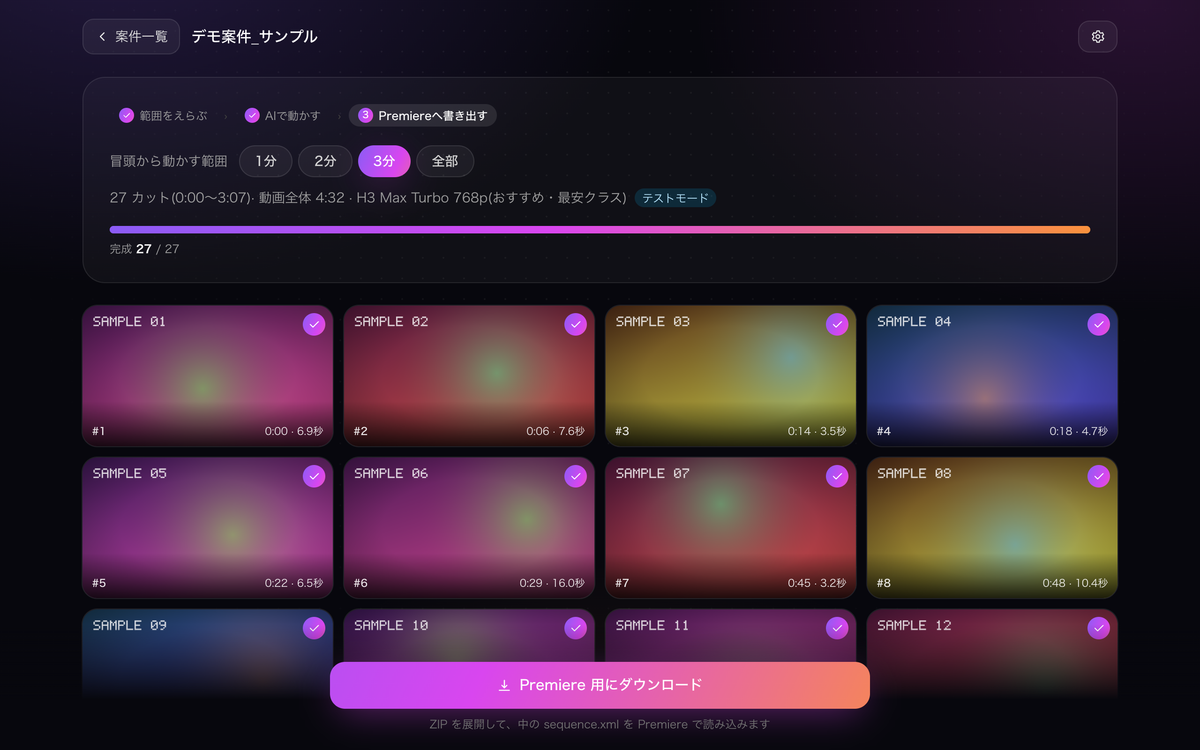Uncheck SAMPLE 05 checkmark
The image size is (1200, 750).
(314, 477)
